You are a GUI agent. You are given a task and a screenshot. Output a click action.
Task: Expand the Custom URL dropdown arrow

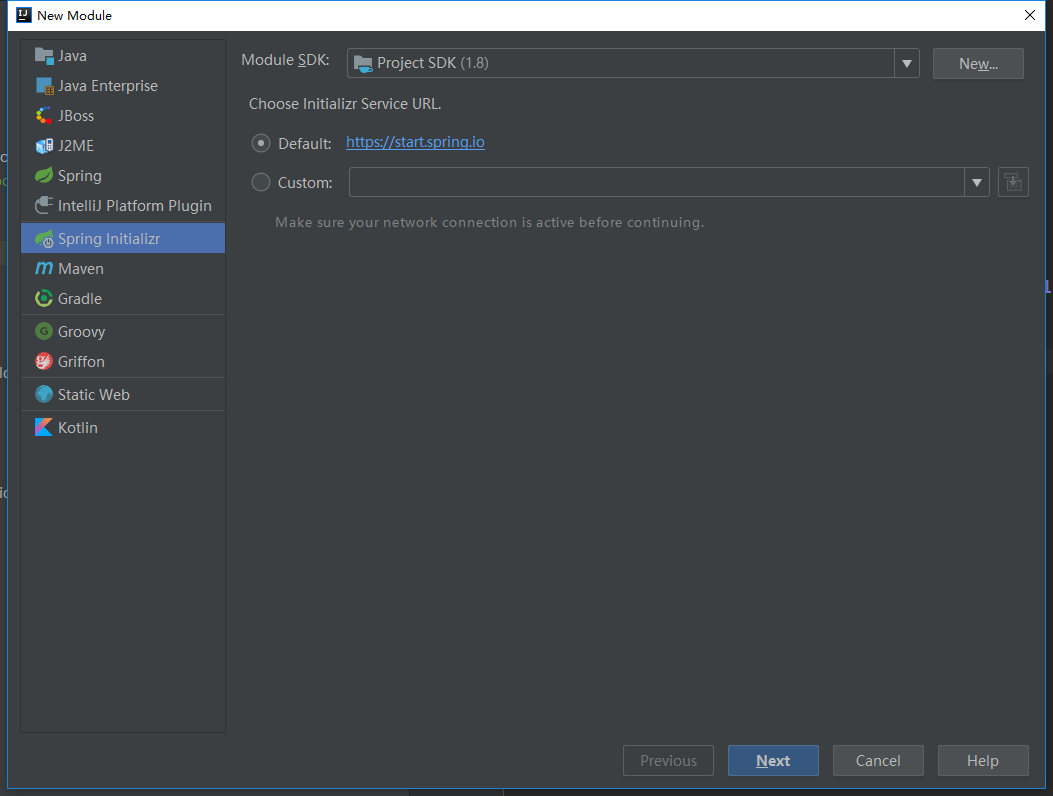(x=977, y=182)
